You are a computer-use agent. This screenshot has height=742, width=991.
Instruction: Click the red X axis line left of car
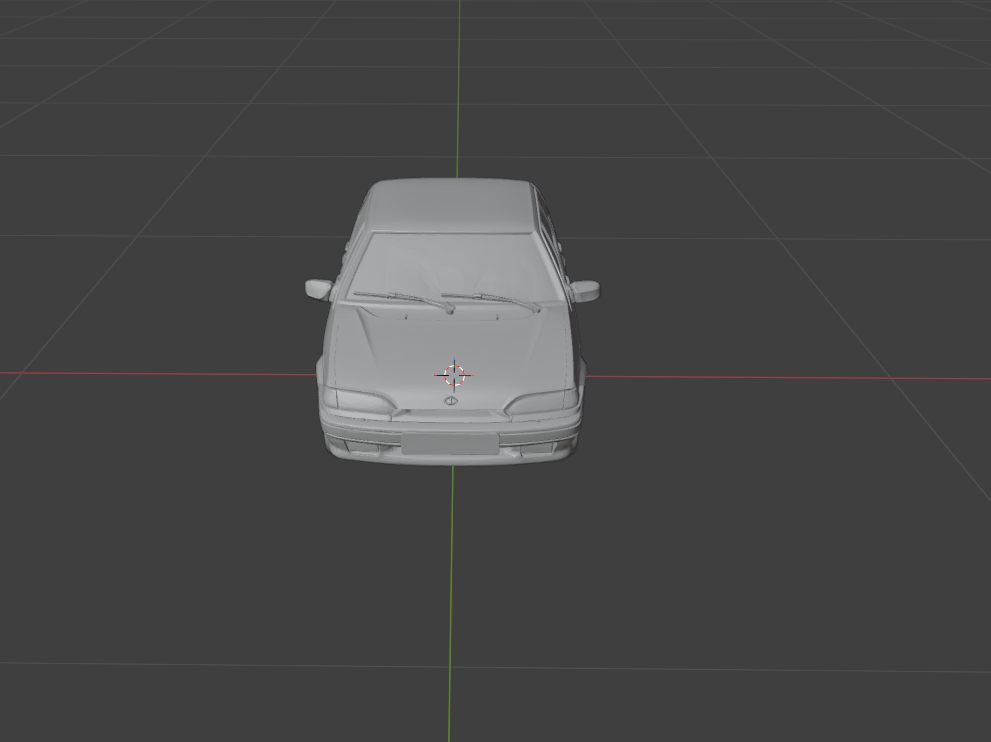(150, 373)
